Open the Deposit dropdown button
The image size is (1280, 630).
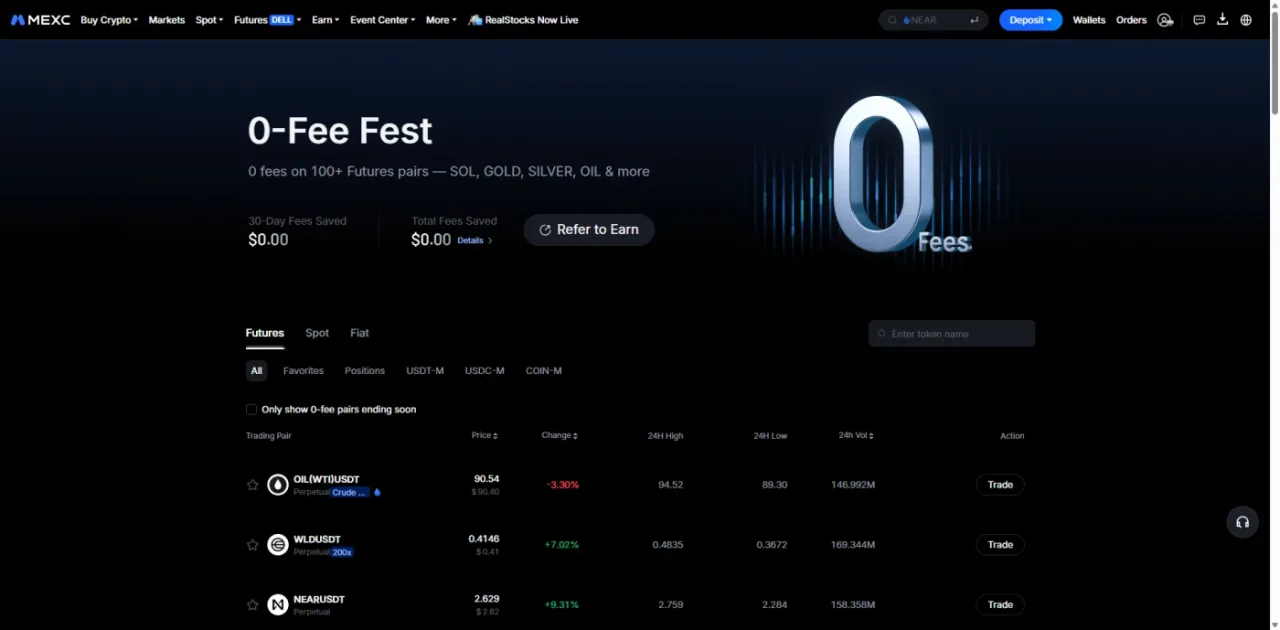coord(1030,20)
